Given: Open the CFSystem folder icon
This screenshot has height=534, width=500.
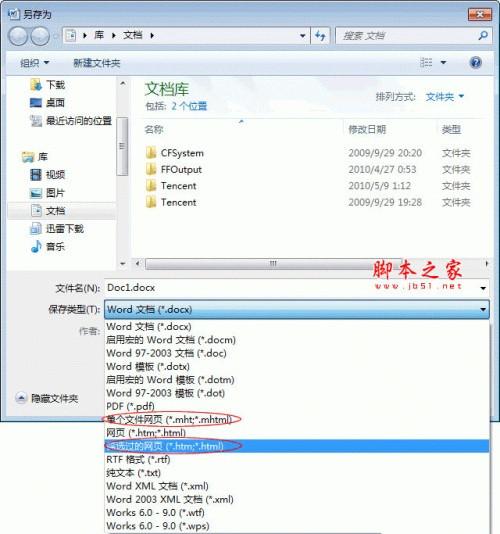Looking at the screenshot, I should [x=151, y=153].
